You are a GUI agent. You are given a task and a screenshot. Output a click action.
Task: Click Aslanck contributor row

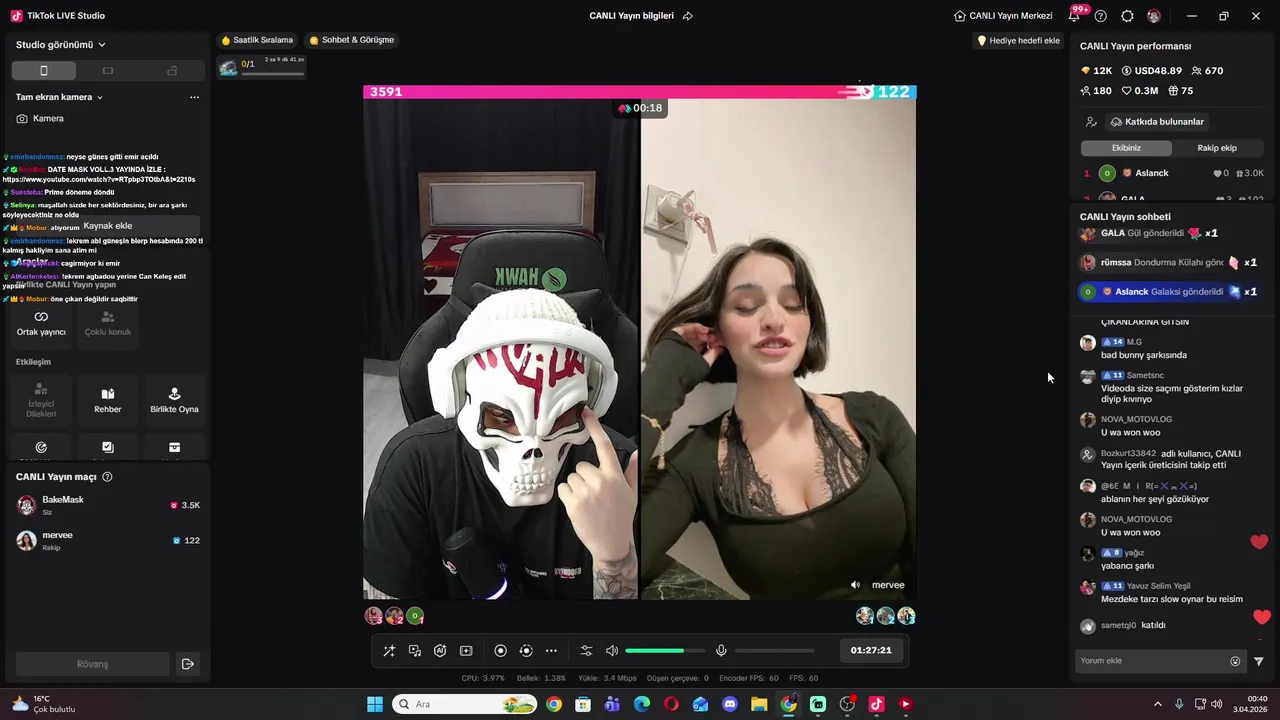pos(1172,173)
